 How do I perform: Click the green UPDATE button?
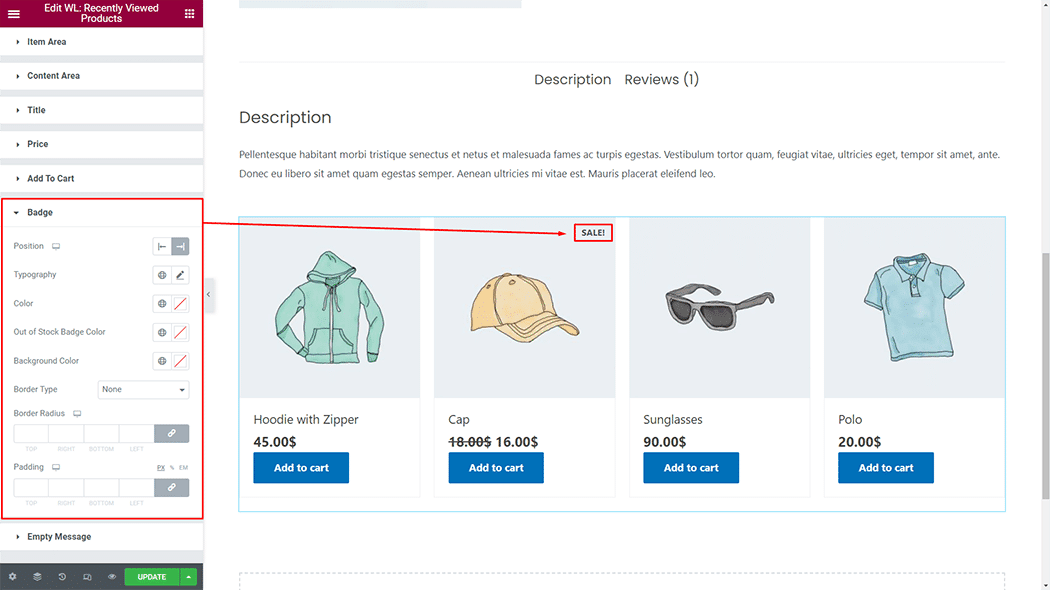pos(152,577)
